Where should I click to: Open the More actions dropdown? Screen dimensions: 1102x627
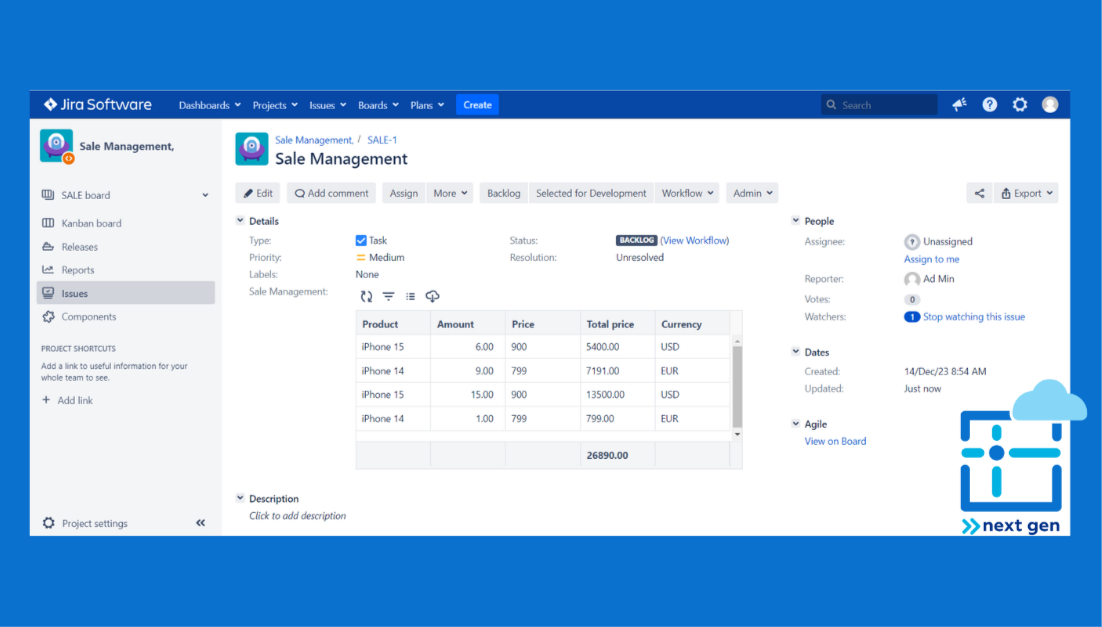(450, 193)
